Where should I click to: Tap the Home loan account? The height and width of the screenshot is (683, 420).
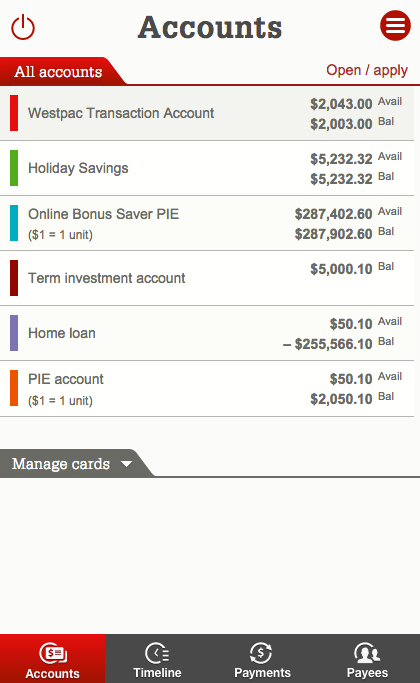(207, 333)
